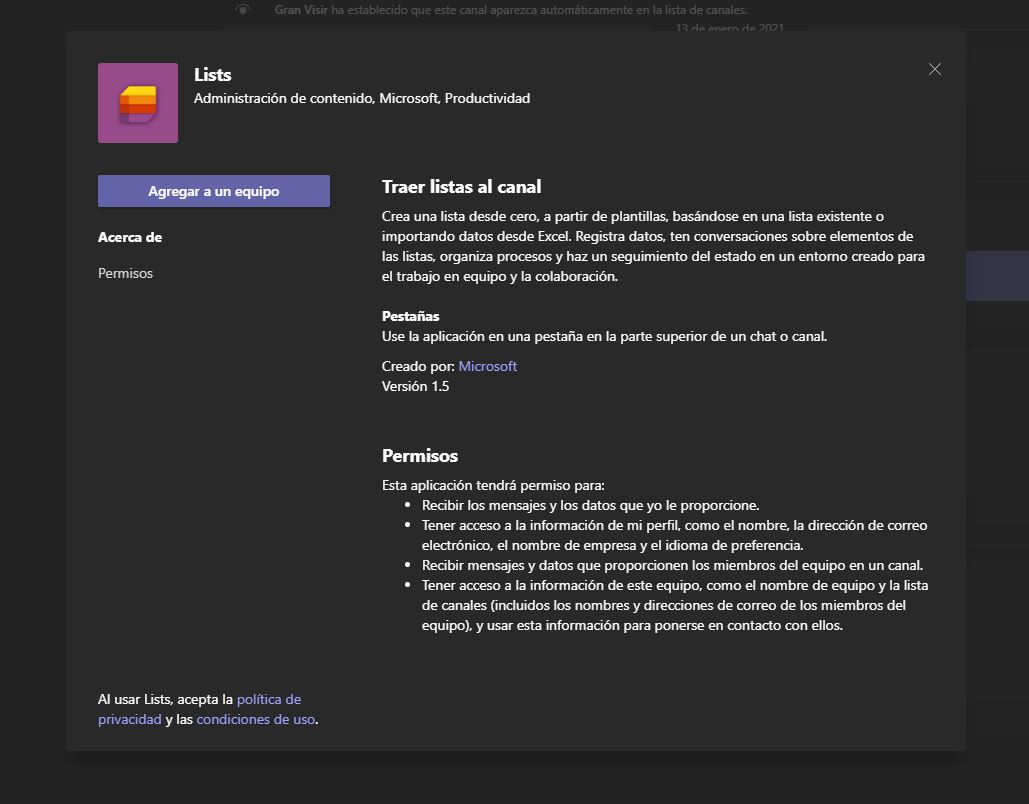
Task: Open the Microsoft creator link
Action: 488,366
